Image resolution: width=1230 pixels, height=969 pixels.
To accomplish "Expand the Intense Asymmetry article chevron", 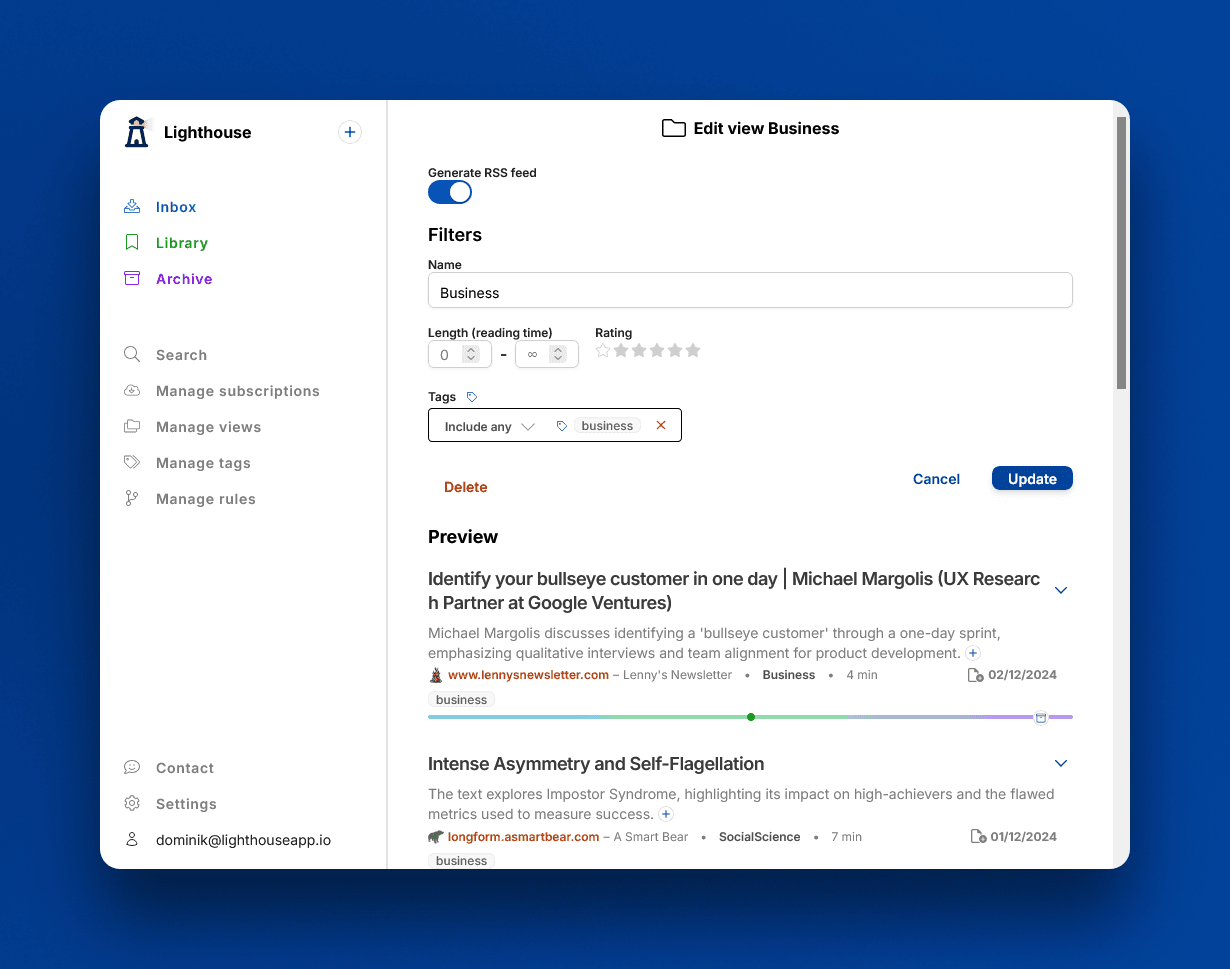I will pyautogui.click(x=1061, y=763).
